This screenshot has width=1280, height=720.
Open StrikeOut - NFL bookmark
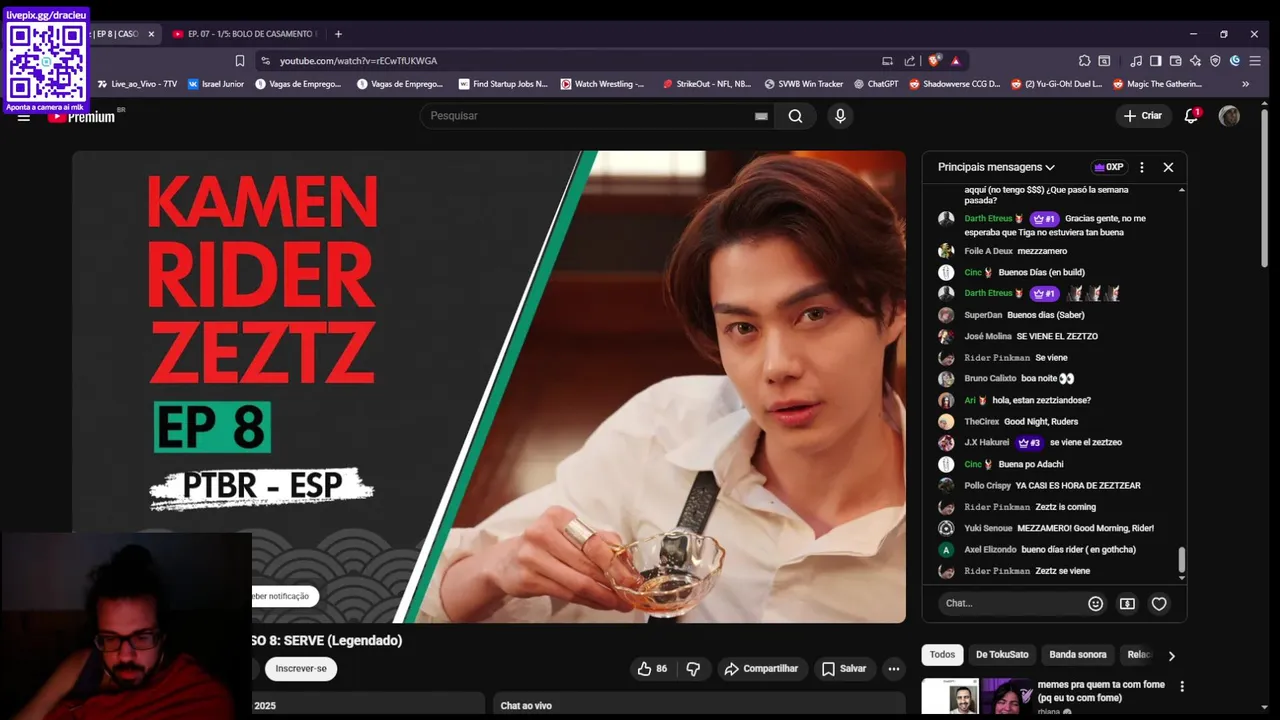click(x=706, y=84)
